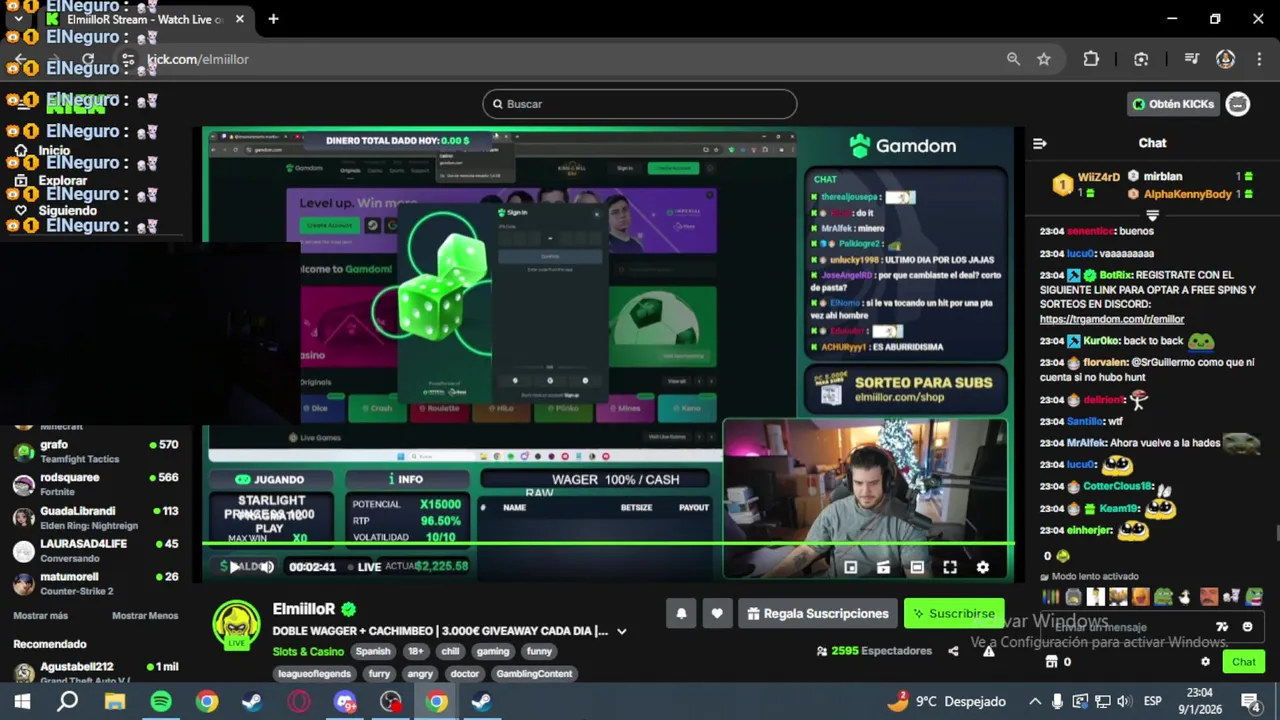Open the user avatar menu on Kick

[x=1238, y=104]
